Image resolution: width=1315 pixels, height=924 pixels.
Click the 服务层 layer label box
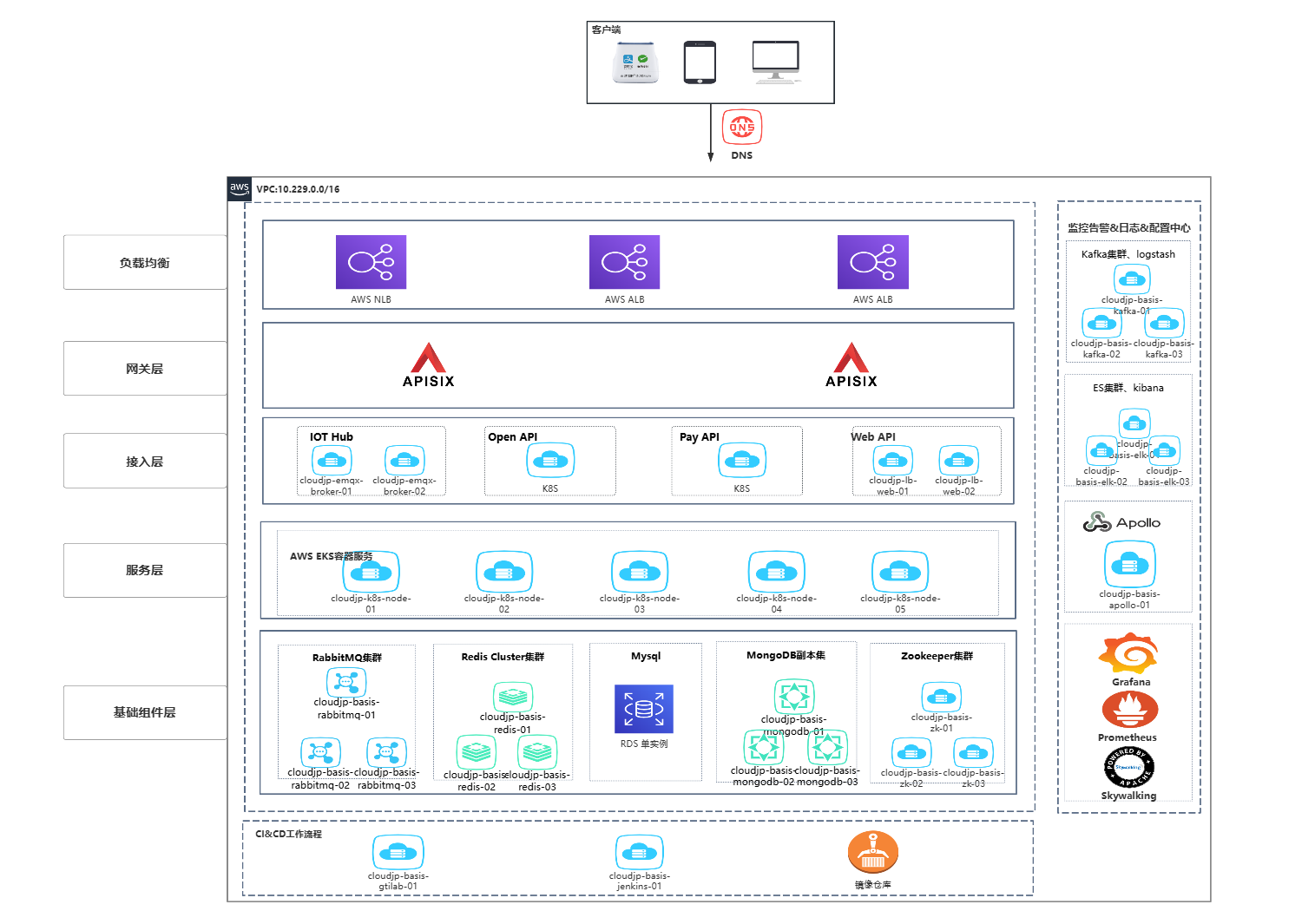click(145, 570)
